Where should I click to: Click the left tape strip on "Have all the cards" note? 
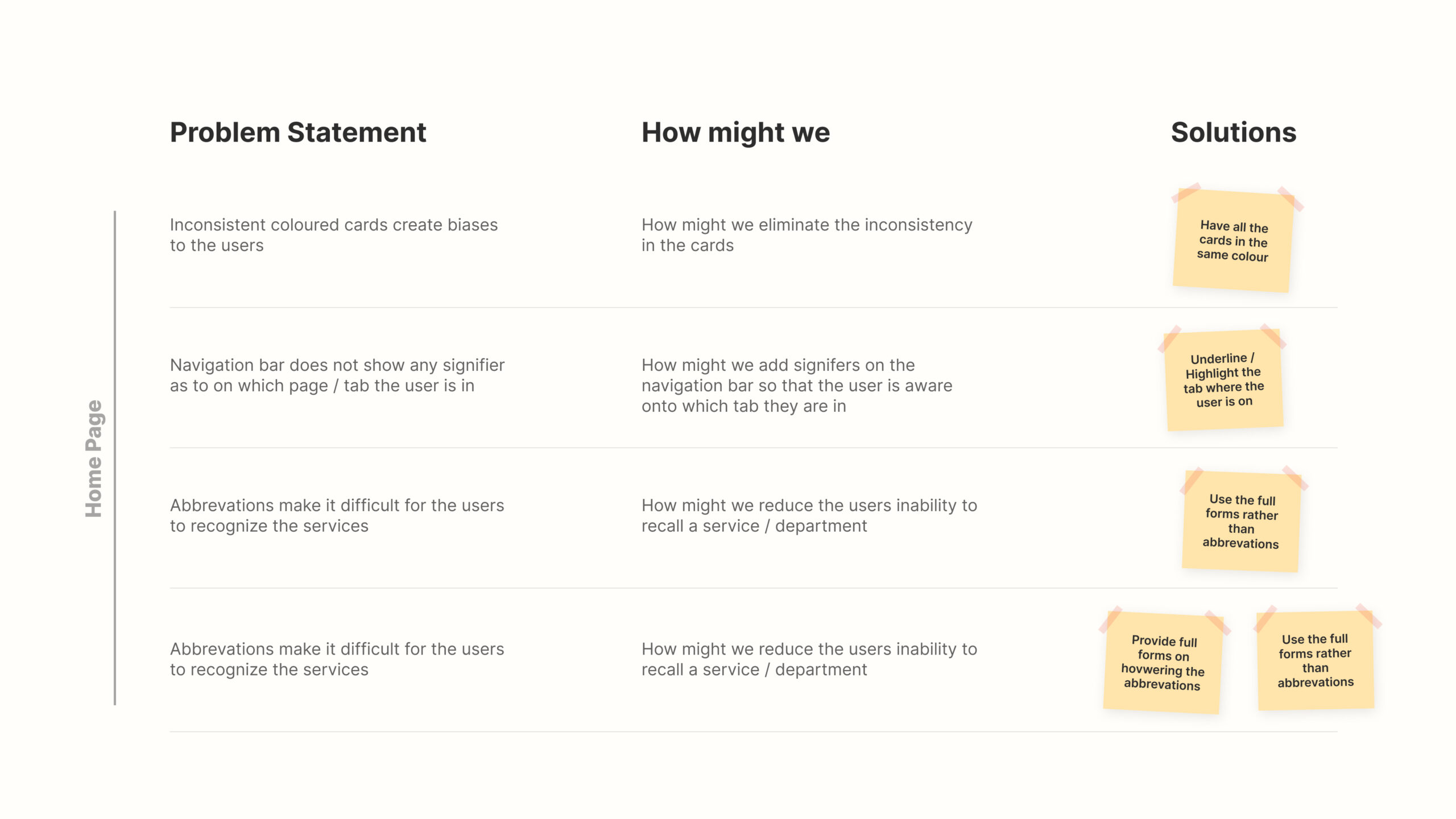tap(1186, 192)
